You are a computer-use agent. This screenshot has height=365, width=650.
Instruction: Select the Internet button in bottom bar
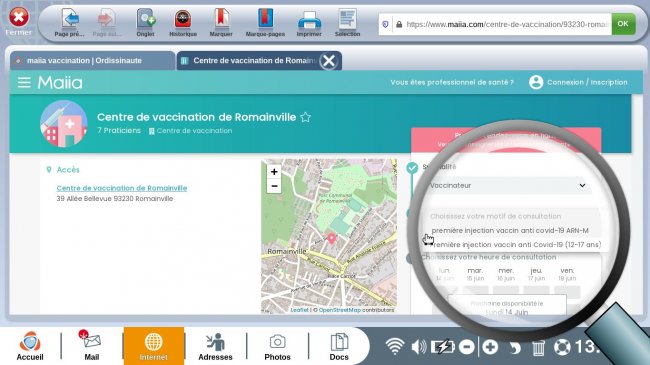pos(153,346)
